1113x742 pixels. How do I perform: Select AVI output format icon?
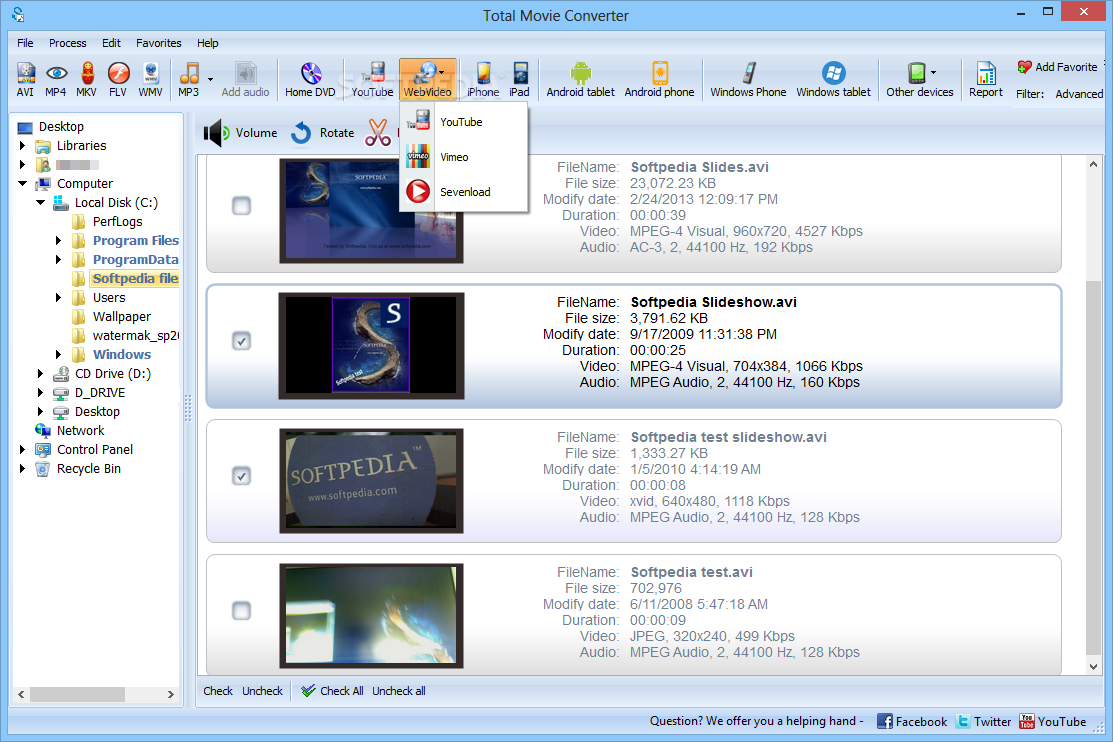coord(26,79)
